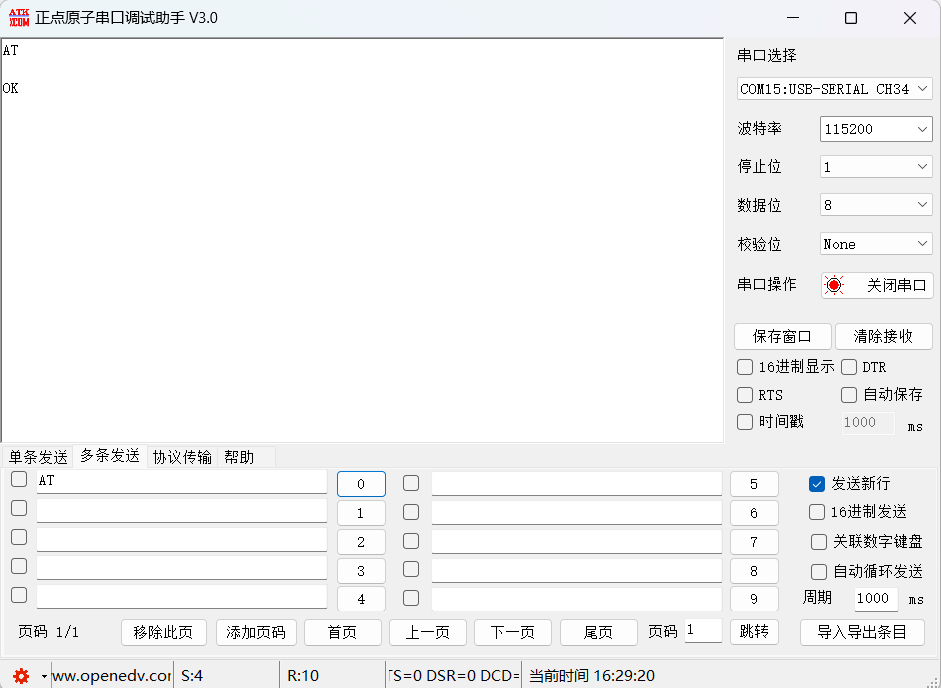Click the input field for row 2
The image size is (941, 688).
(182, 539)
